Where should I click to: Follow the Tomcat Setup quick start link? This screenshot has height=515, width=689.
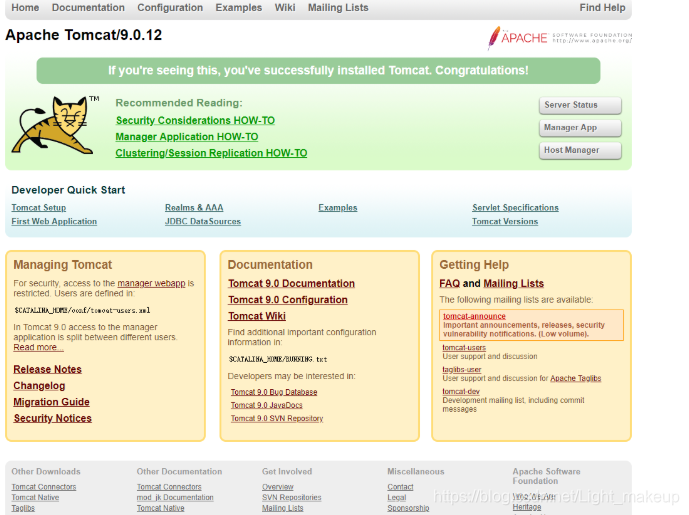pyautogui.click(x=39, y=207)
